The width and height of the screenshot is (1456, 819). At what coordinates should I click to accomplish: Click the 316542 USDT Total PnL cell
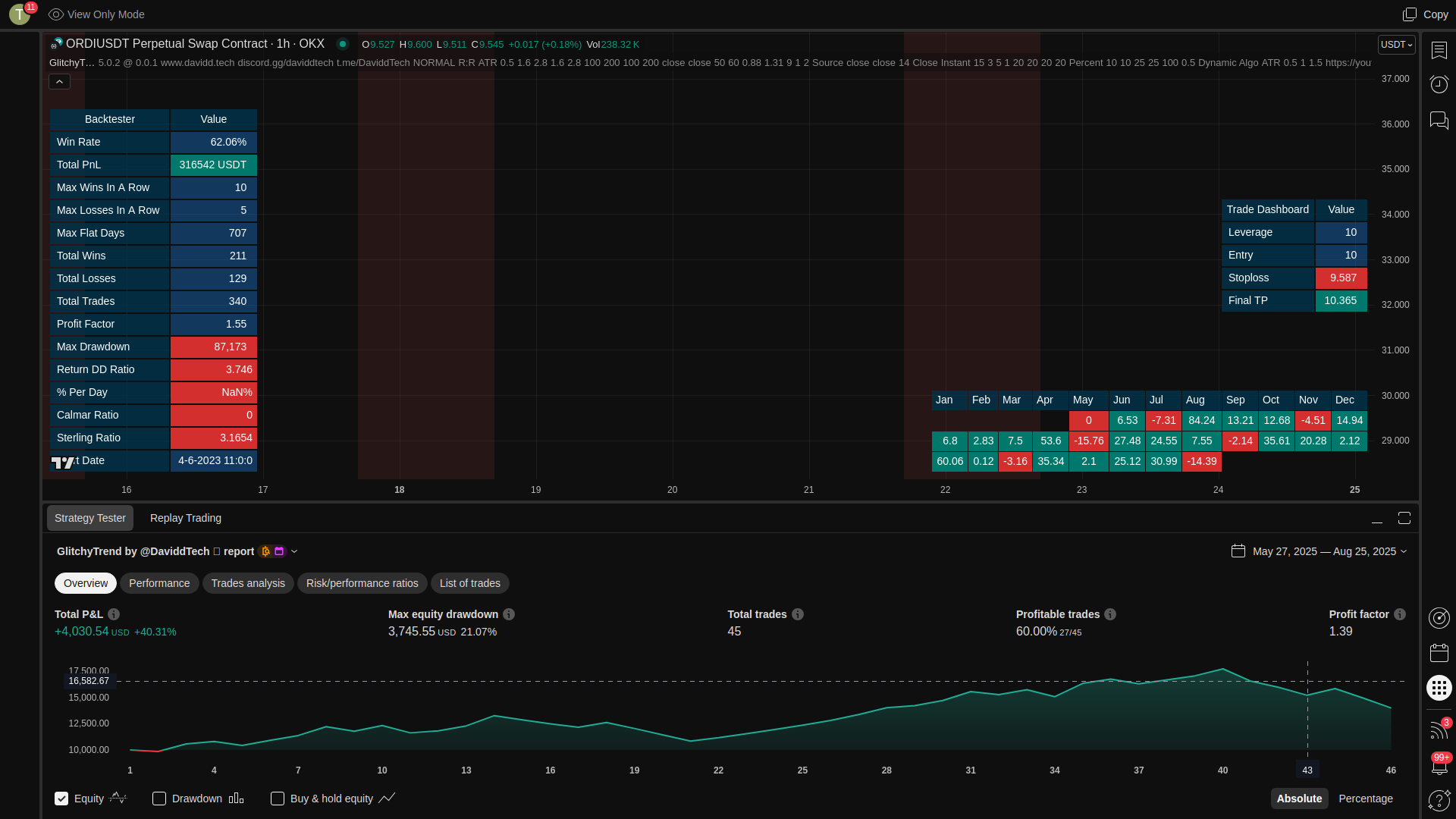tap(214, 165)
